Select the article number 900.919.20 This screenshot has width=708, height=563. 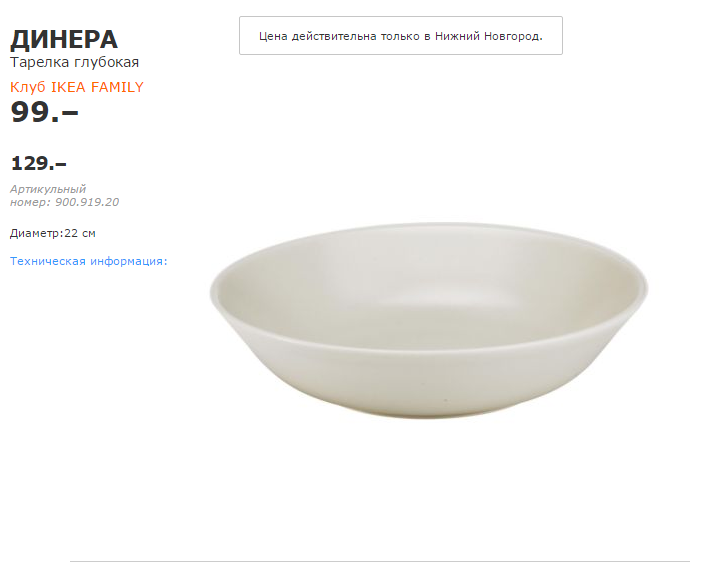pos(87,202)
